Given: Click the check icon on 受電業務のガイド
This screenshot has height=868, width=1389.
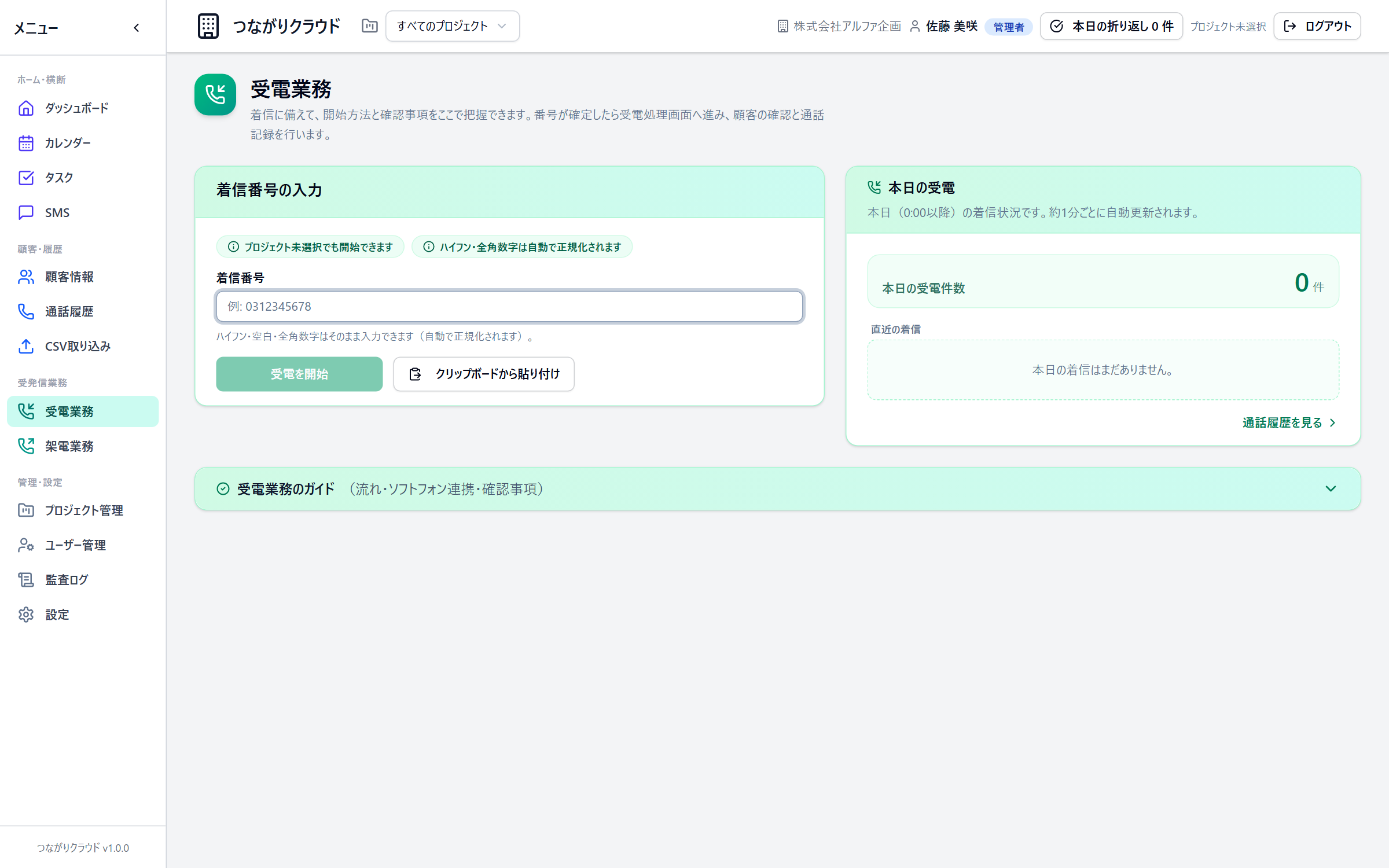Looking at the screenshot, I should click(223, 489).
